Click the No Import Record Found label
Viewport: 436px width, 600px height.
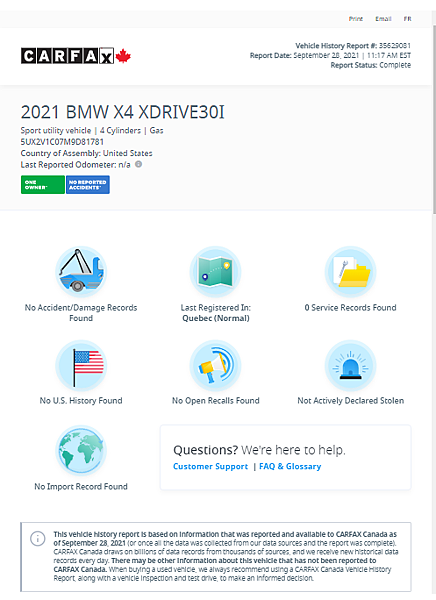(81, 487)
